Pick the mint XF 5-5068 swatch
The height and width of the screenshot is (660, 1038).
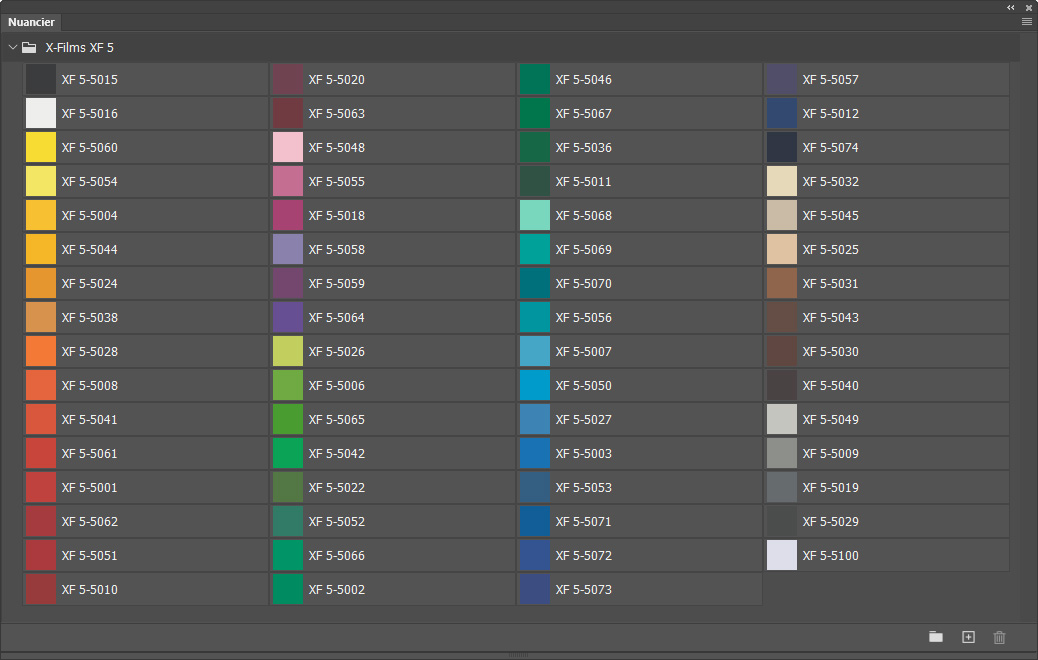[x=535, y=215]
